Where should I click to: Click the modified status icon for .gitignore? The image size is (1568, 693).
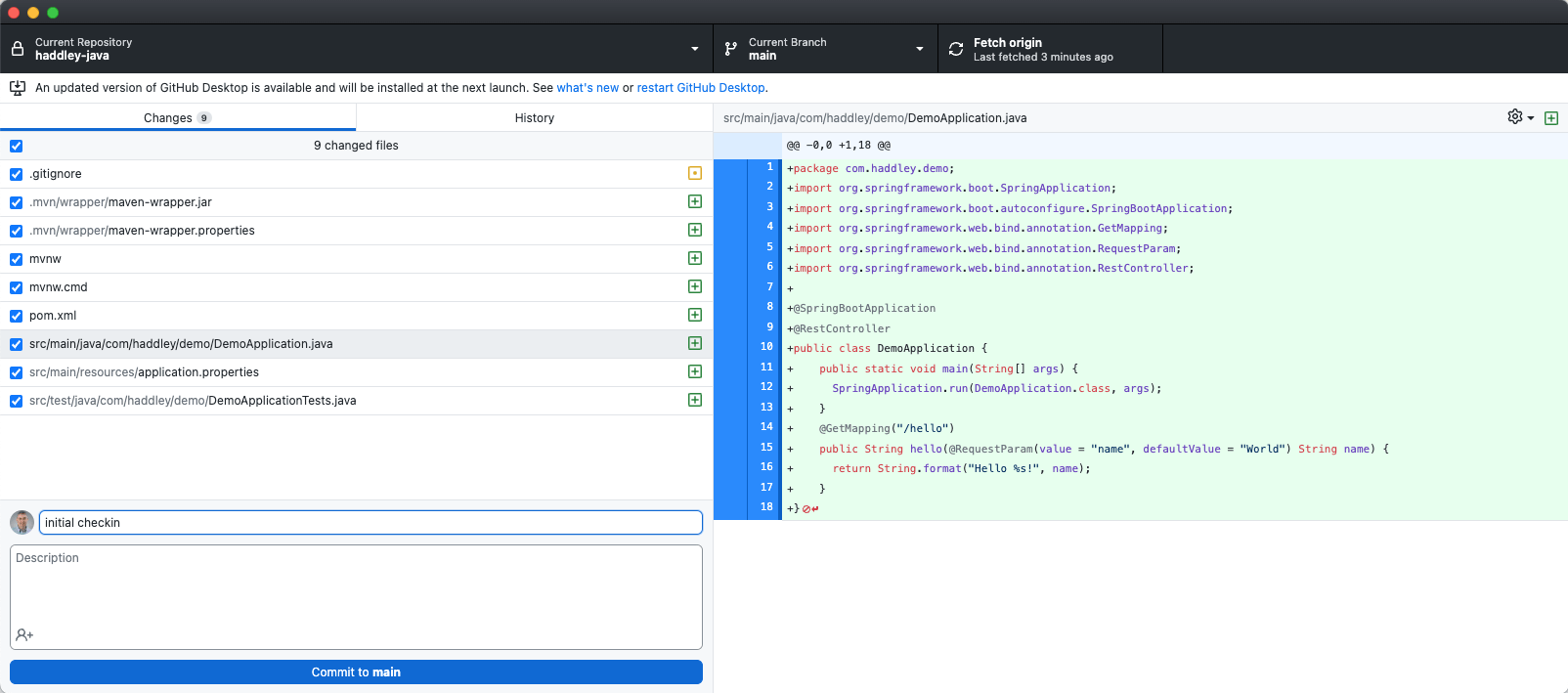(695, 173)
